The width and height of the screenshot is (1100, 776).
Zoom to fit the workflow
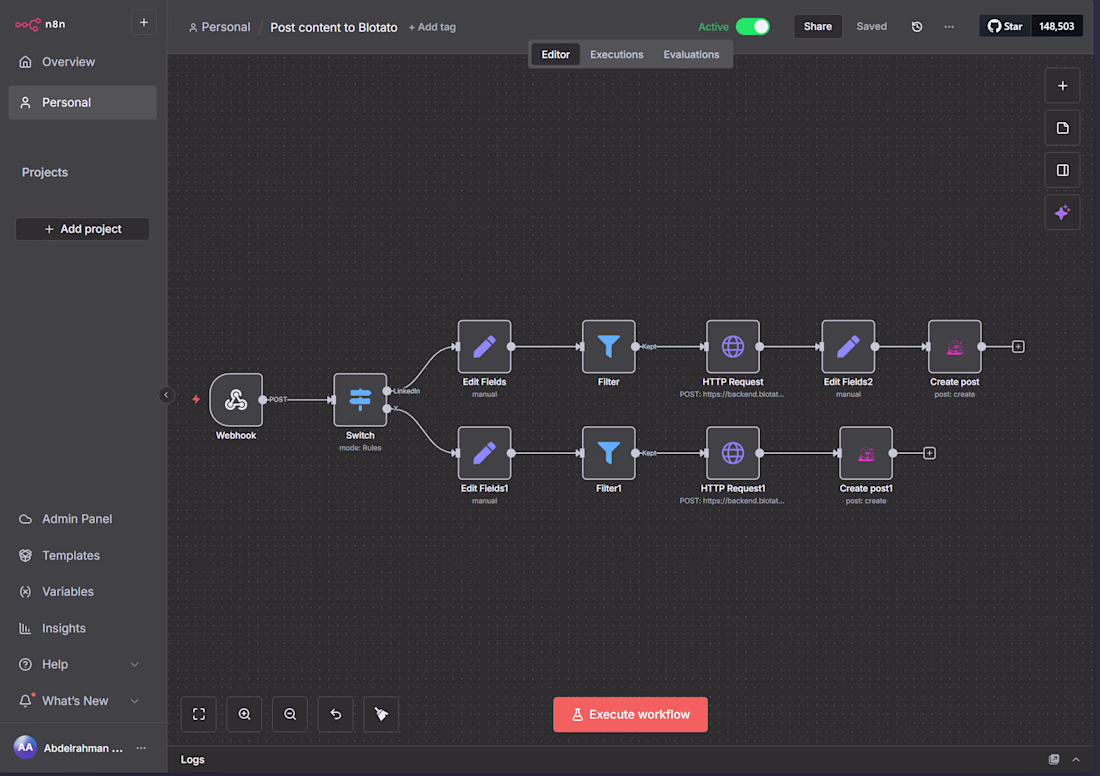coord(199,714)
